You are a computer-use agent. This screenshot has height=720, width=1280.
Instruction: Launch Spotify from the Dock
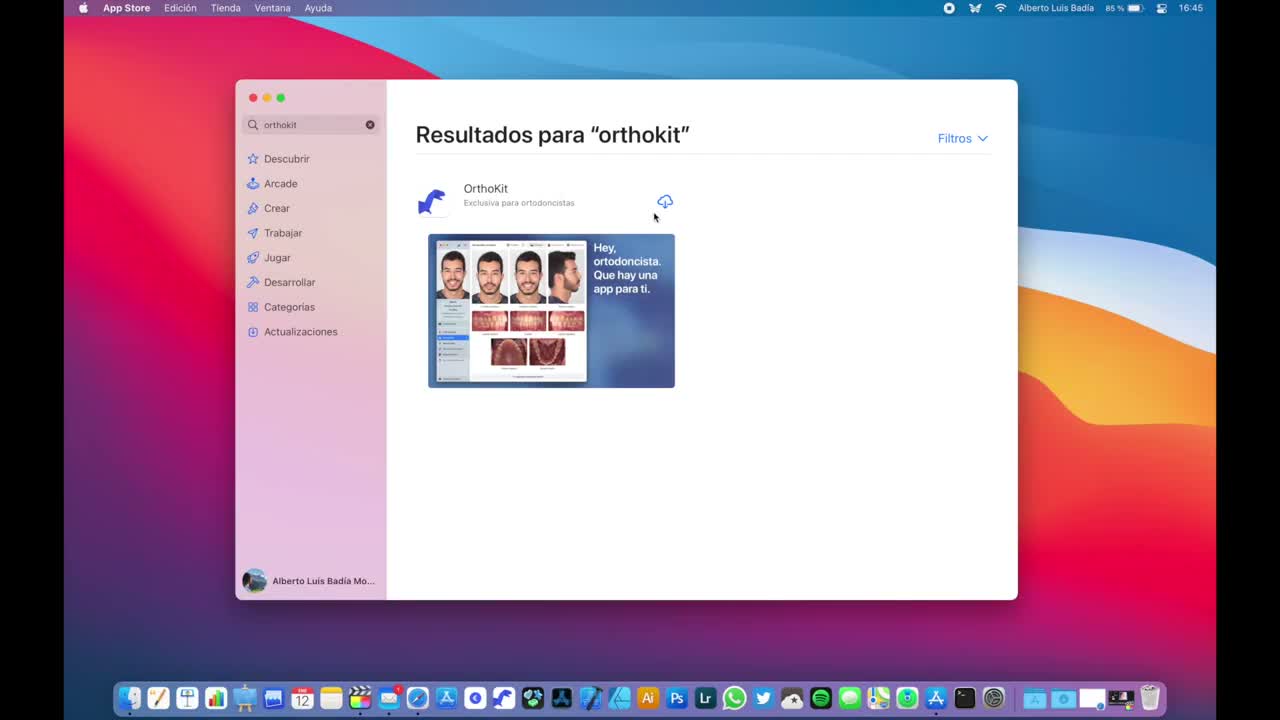(x=821, y=698)
